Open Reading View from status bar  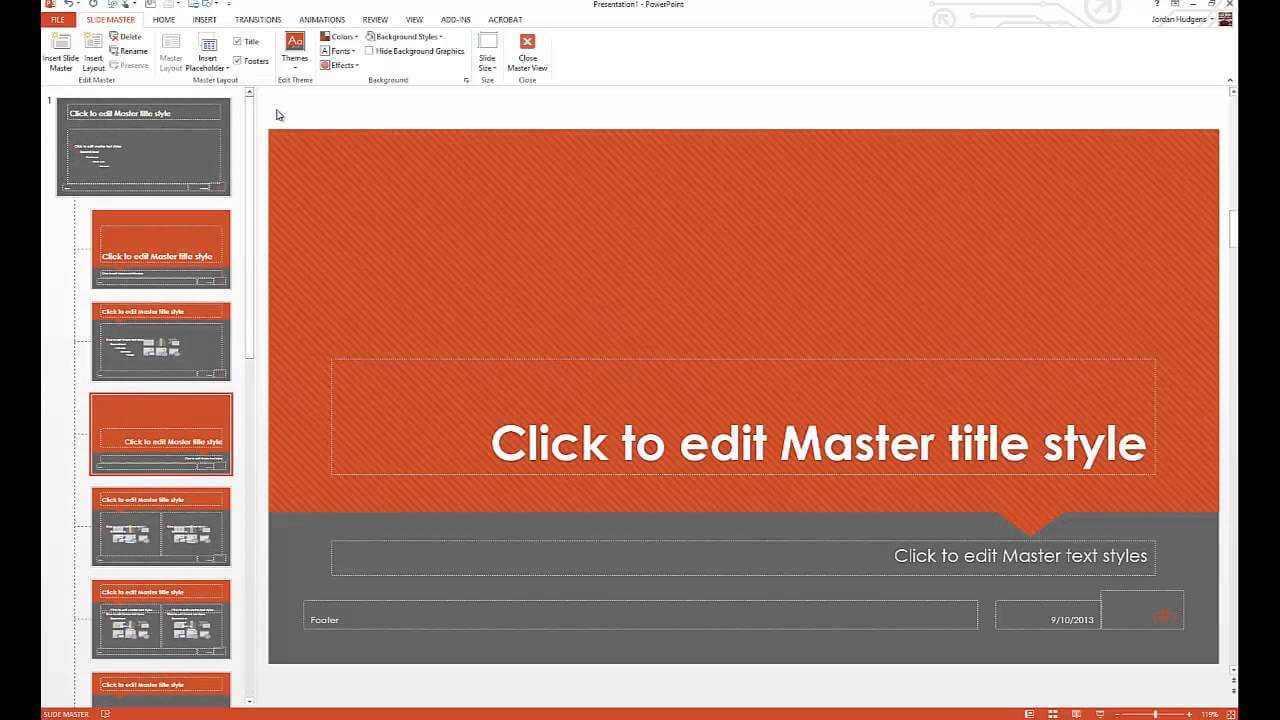click(x=1074, y=714)
